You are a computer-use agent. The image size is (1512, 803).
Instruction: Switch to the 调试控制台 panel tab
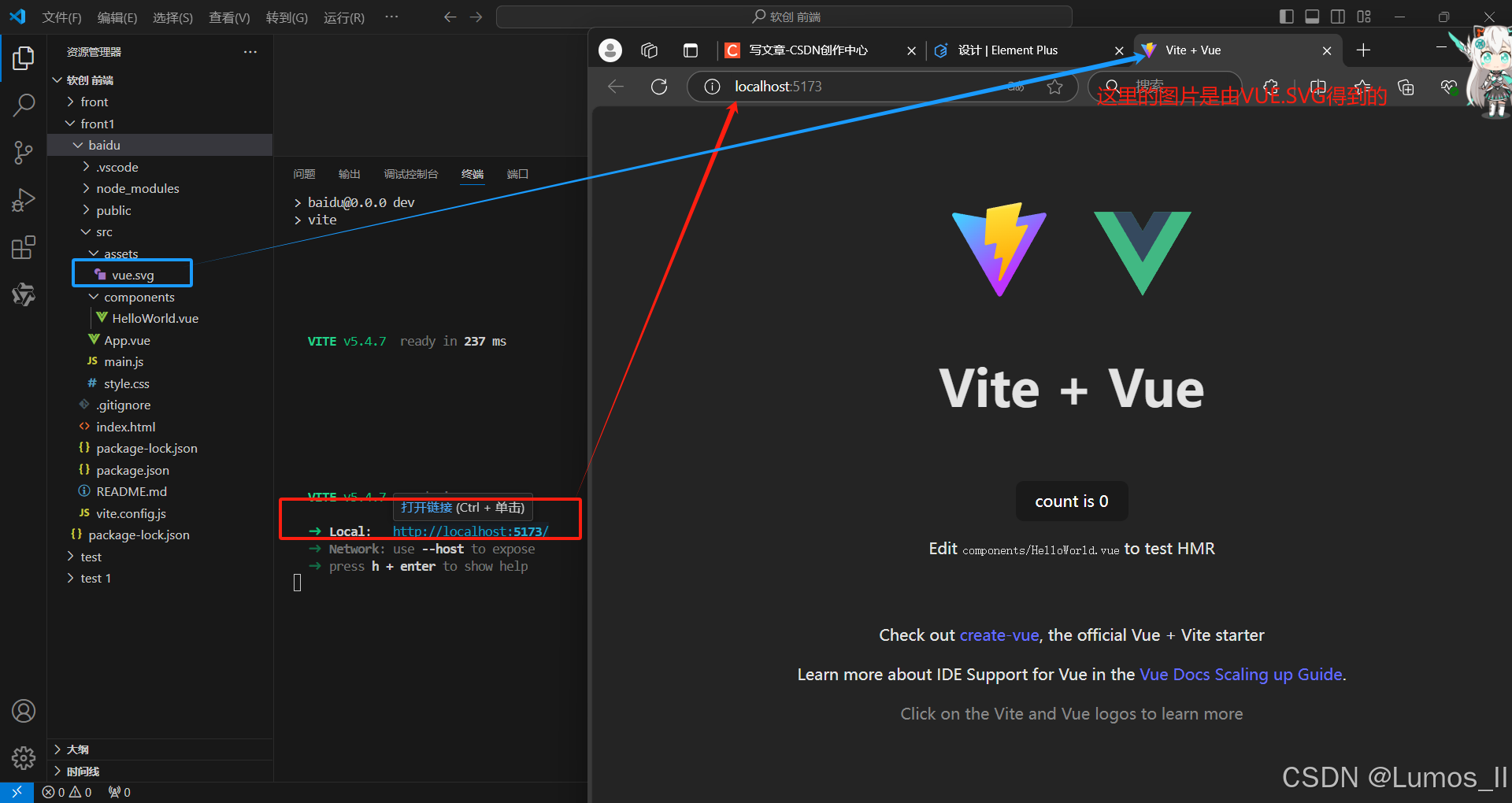click(411, 174)
